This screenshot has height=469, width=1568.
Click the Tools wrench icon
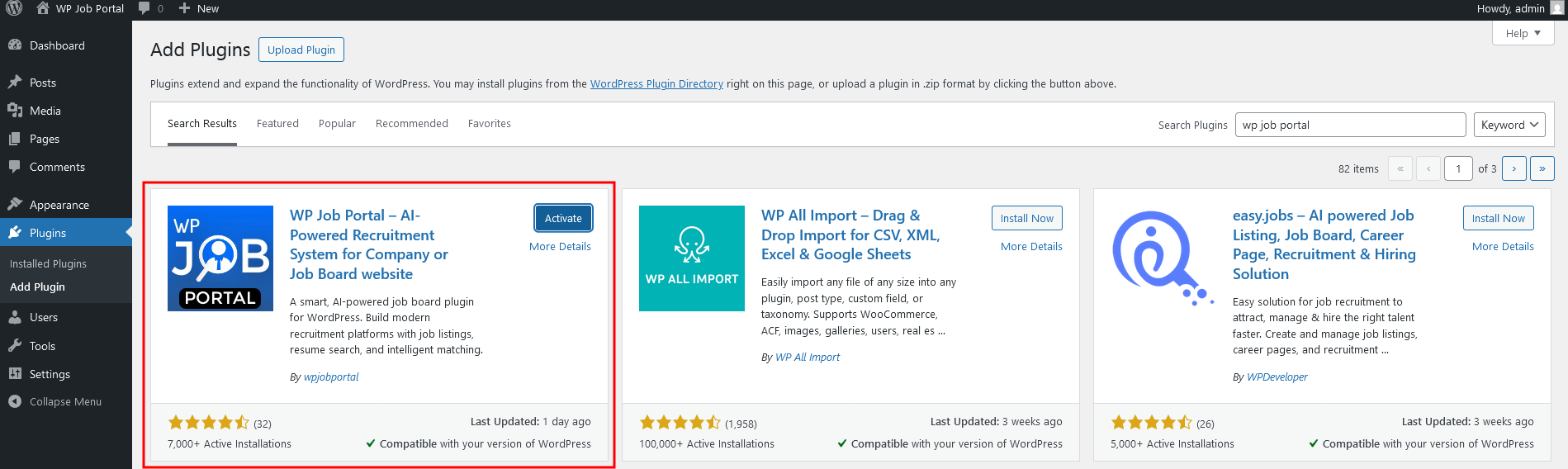click(15, 346)
